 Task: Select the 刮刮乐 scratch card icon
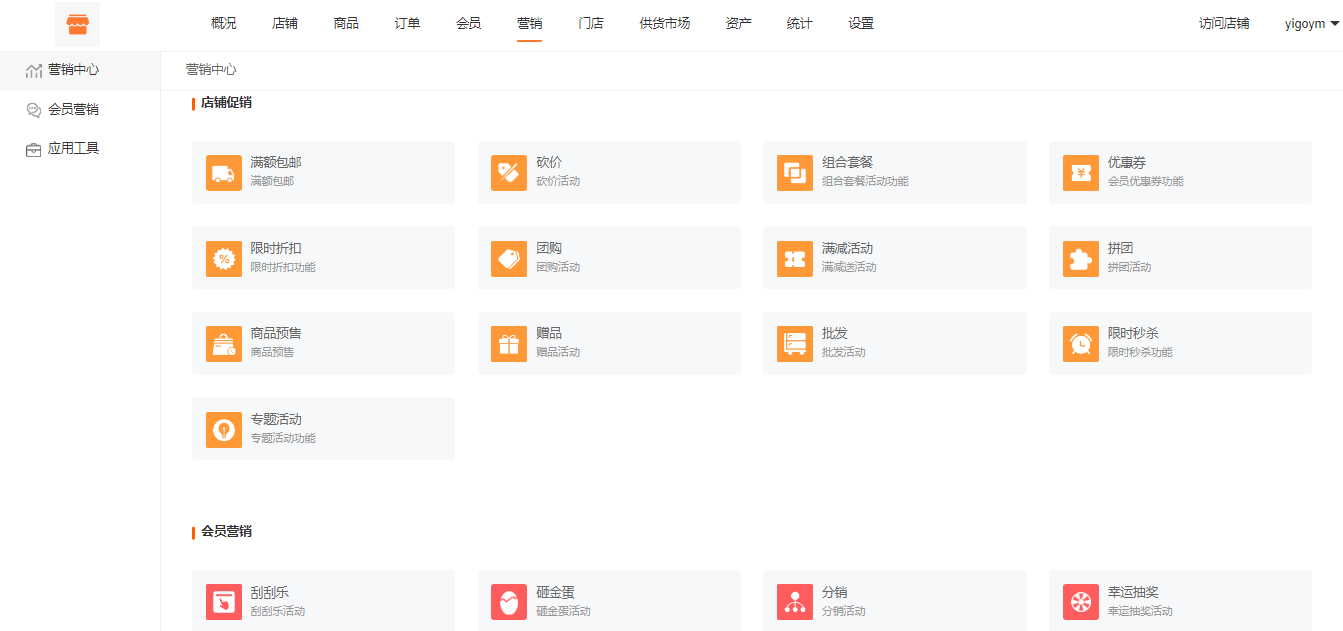click(223, 600)
